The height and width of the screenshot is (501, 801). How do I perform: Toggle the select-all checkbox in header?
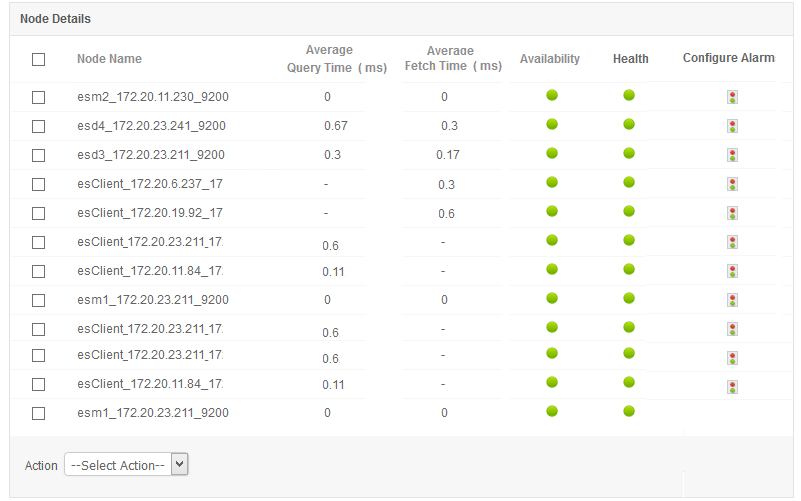click(x=39, y=59)
